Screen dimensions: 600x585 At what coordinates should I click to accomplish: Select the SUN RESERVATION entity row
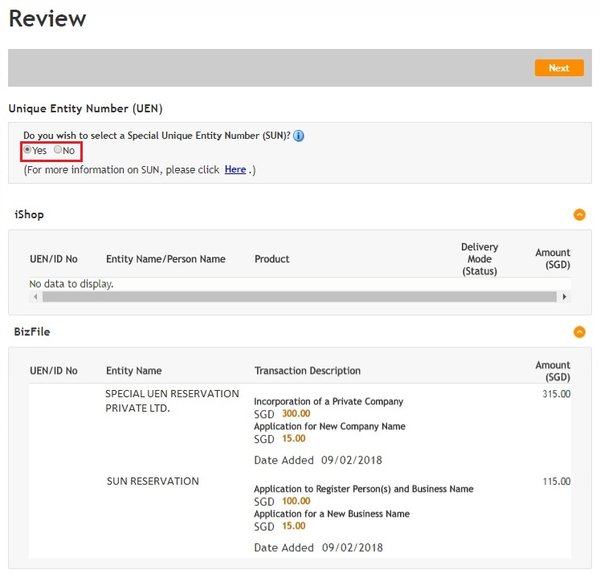[x=152, y=481]
